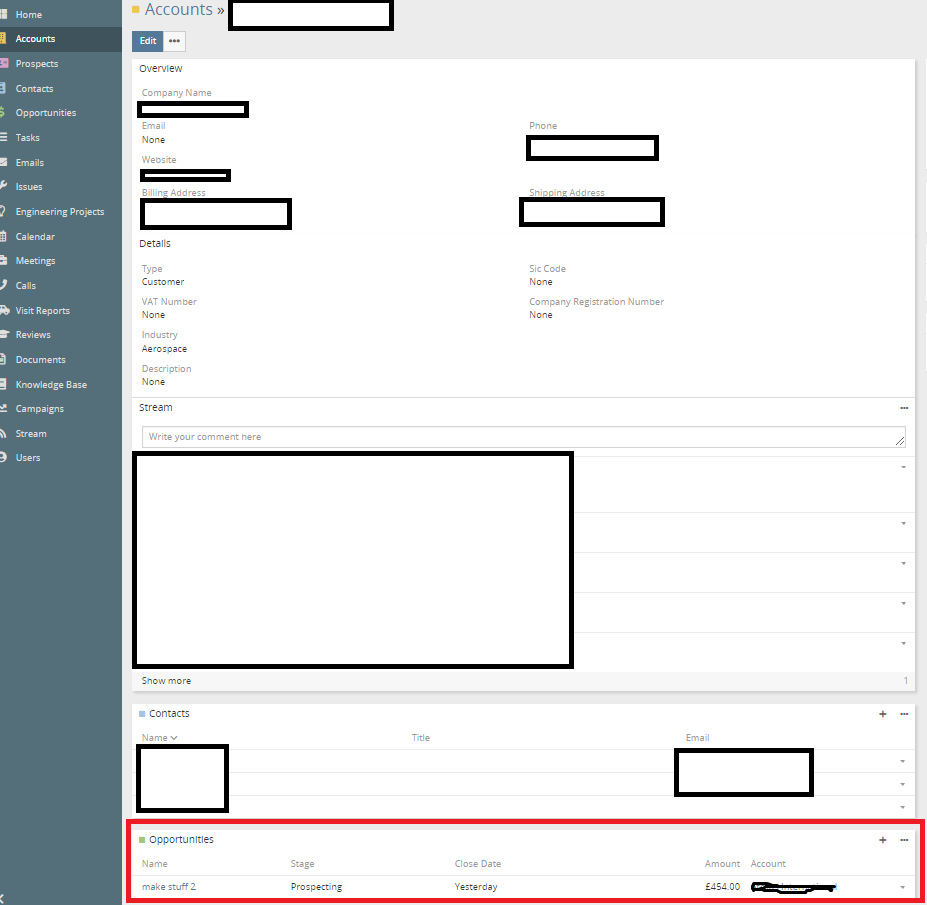Open the more actions menu beside Edit
927x905 pixels.
click(x=175, y=41)
